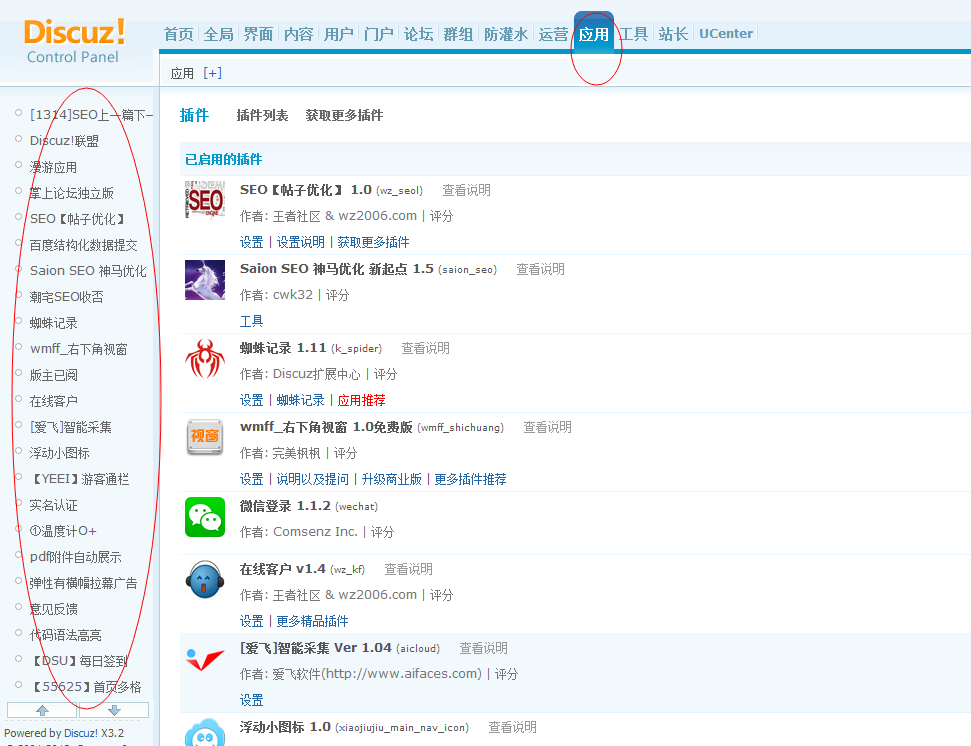971x746 pixels.
Task: Select the 应用 top menu tab
Action: tap(594, 34)
